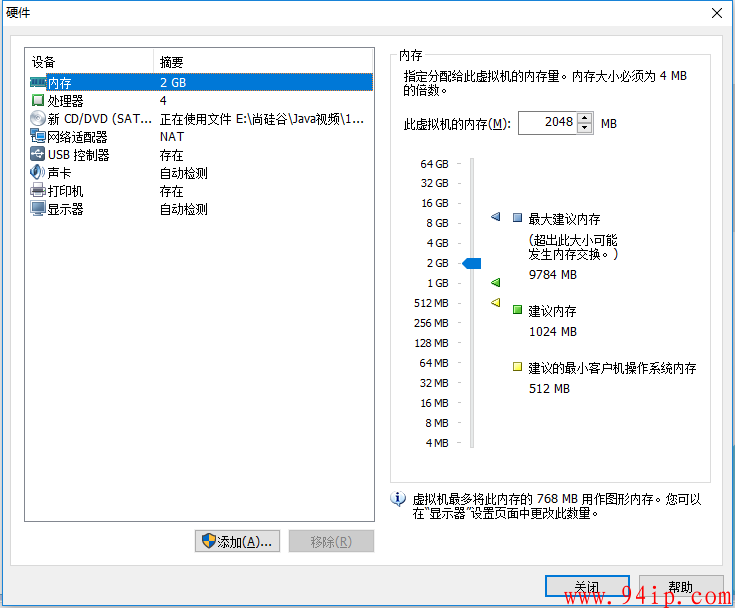
Task: Click the CD/DVD disc icon
Action: pos(38,118)
